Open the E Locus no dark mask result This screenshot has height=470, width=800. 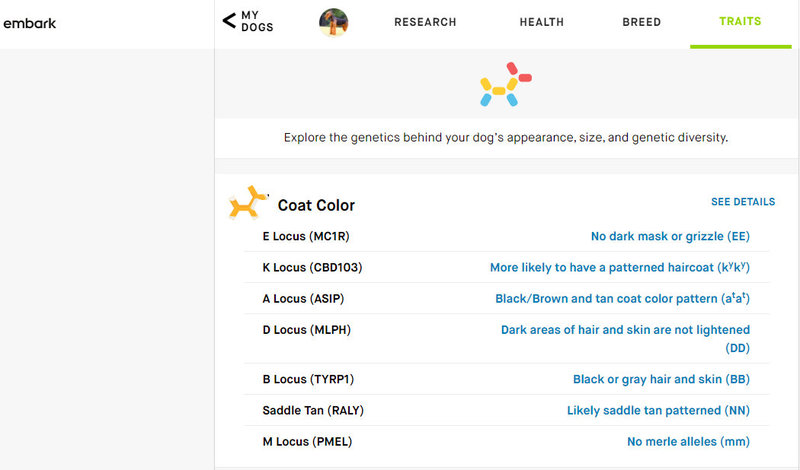(x=670, y=237)
